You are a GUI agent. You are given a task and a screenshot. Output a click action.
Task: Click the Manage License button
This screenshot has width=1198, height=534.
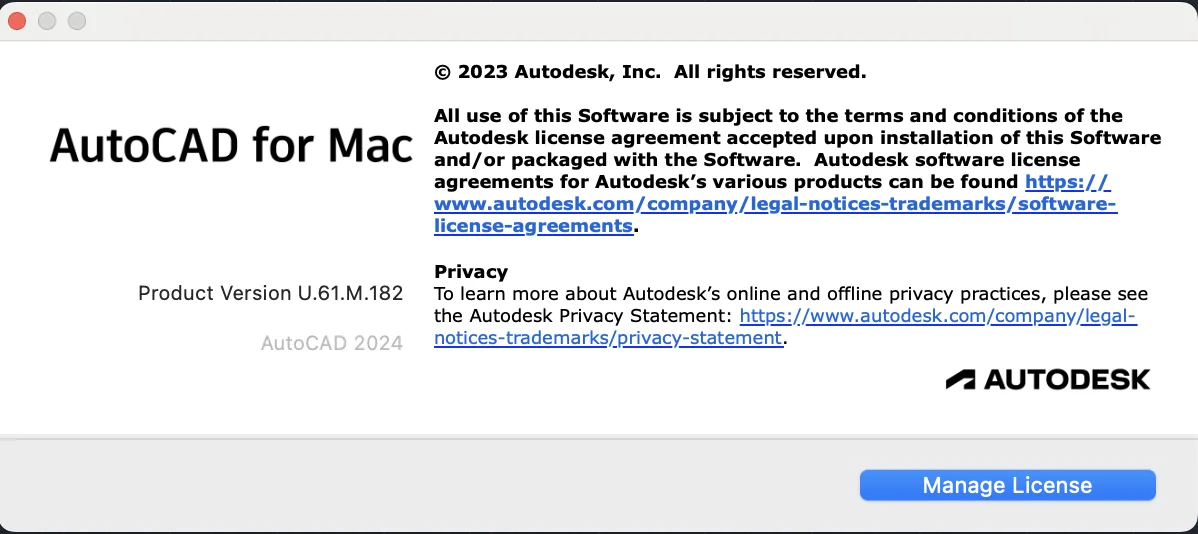1007,485
